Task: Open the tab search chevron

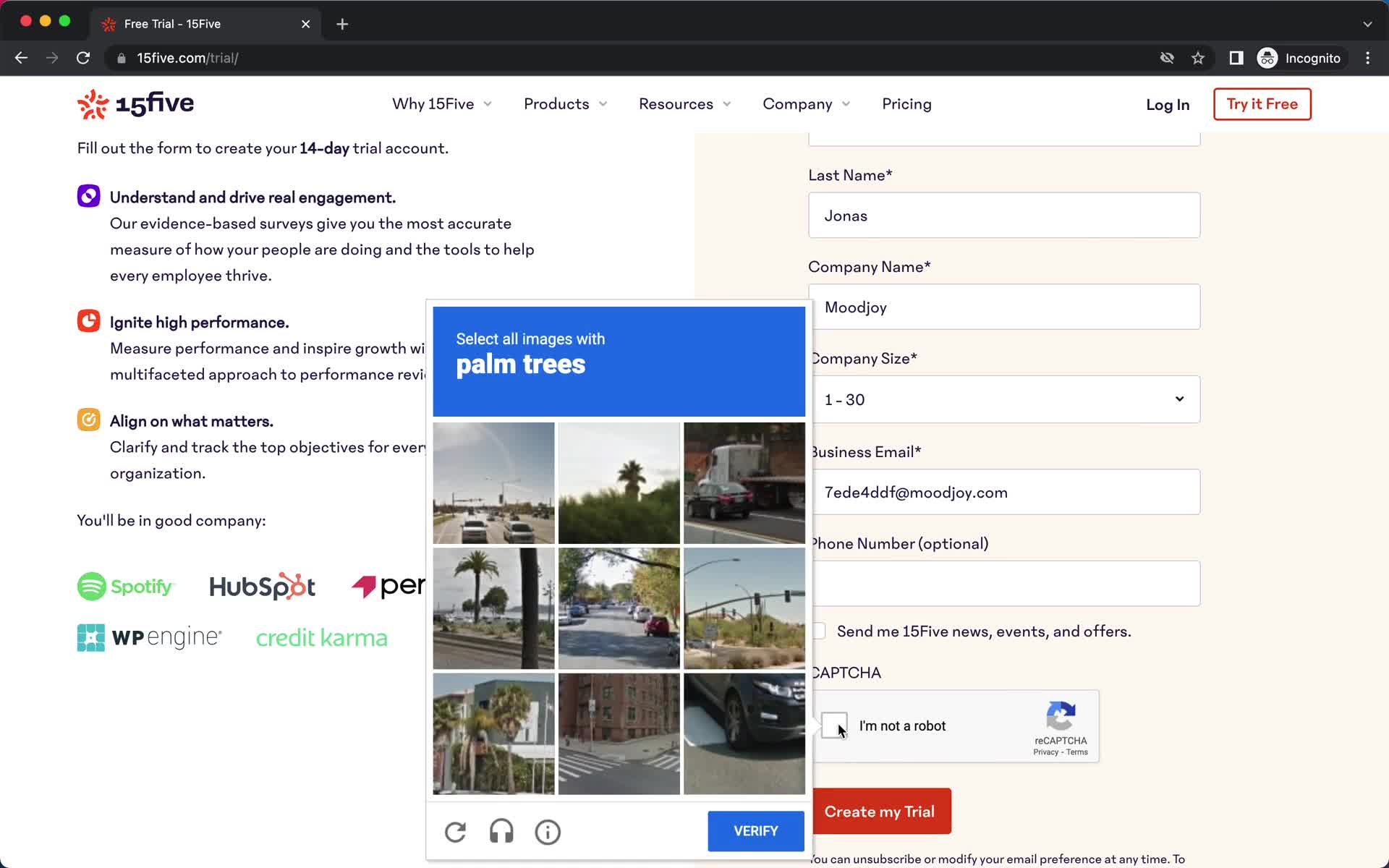Action: point(1367,24)
